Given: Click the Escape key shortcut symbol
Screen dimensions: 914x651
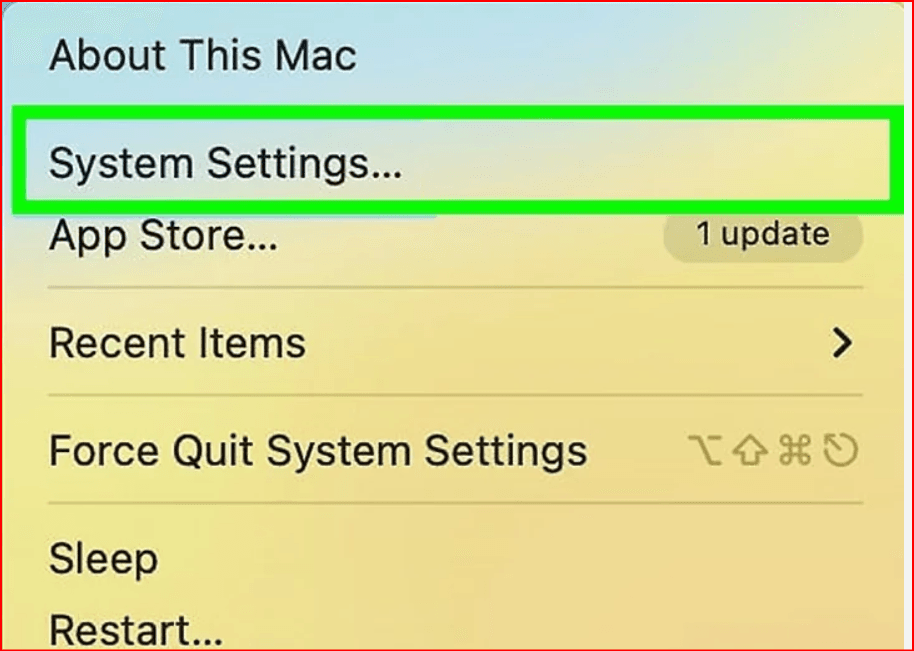Looking at the screenshot, I should [842, 452].
